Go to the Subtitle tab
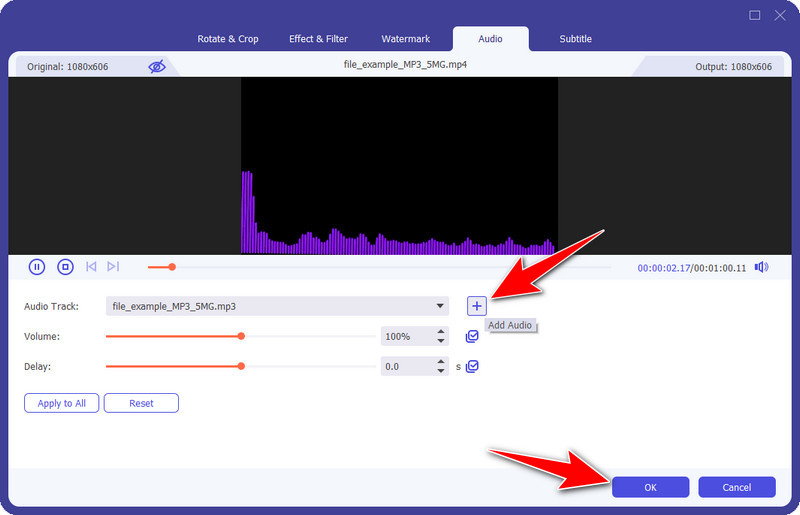Screen dimensions: 800x515 (x=575, y=39)
